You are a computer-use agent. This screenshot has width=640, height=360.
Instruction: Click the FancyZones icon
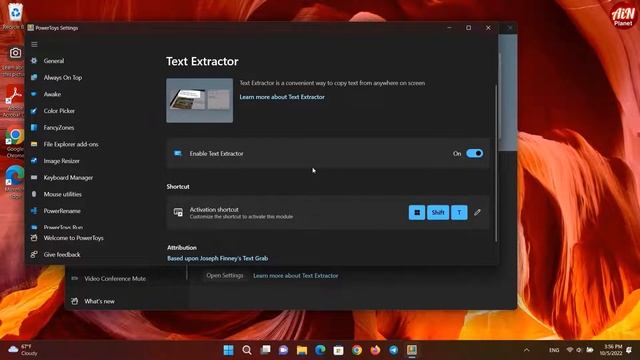click(x=34, y=128)
